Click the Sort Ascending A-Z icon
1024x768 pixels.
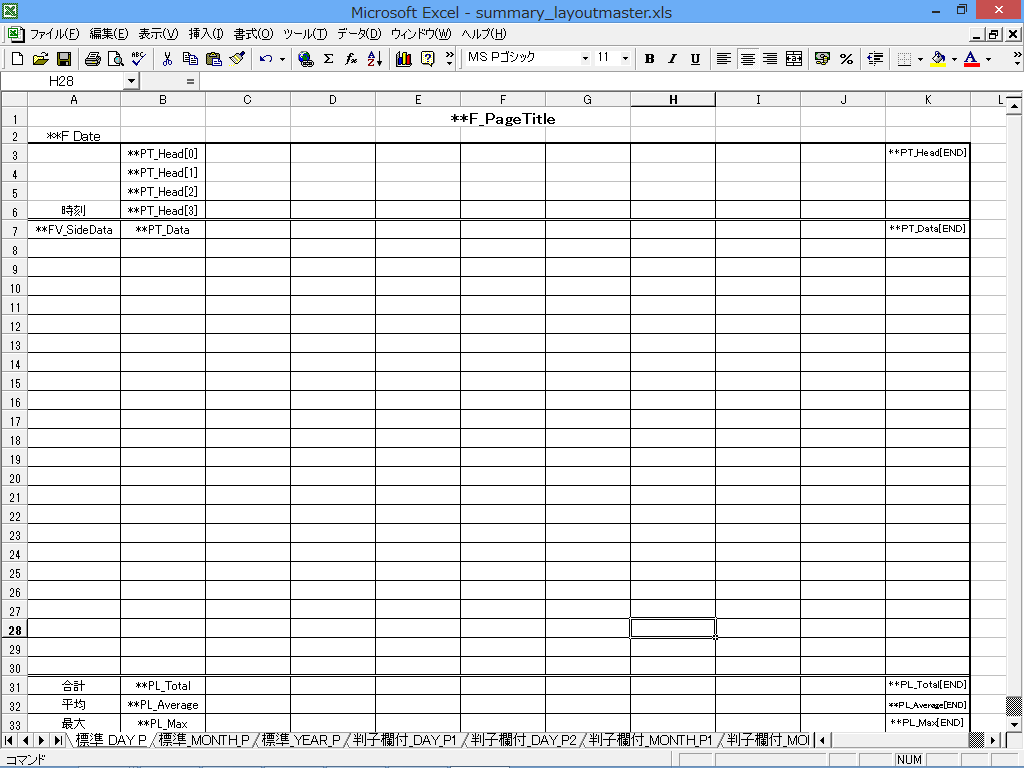pos(374,59)
